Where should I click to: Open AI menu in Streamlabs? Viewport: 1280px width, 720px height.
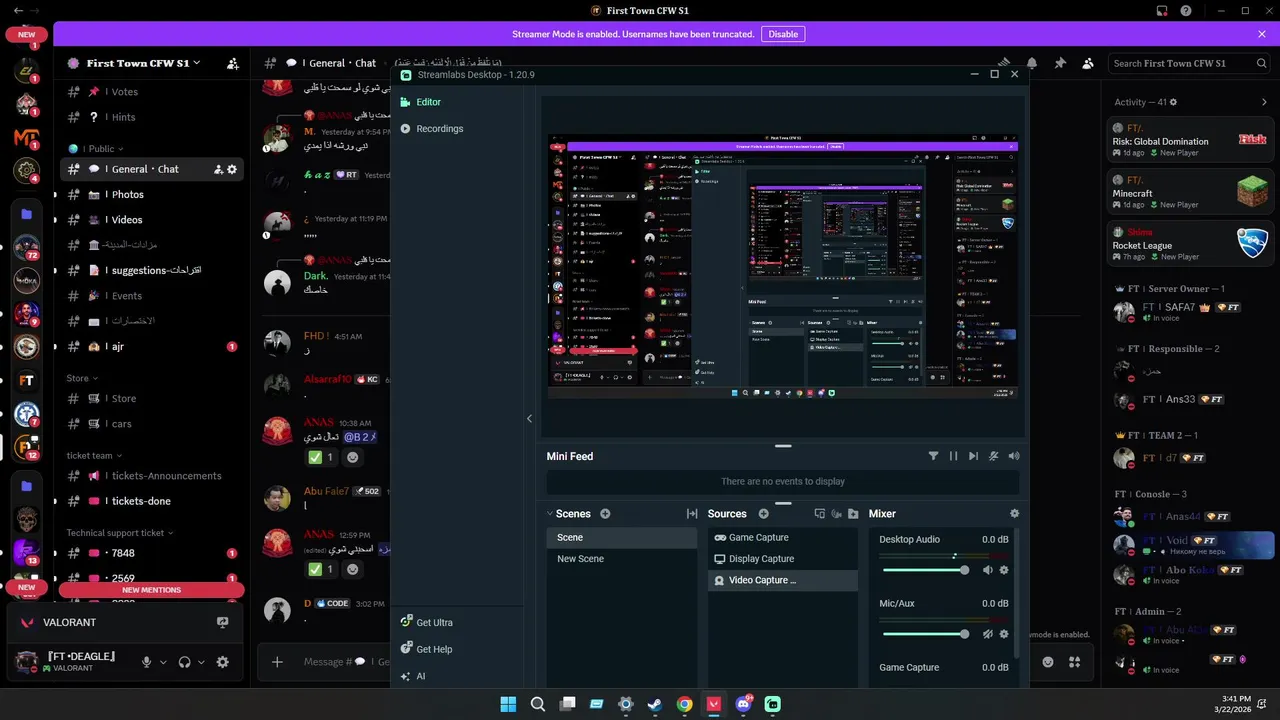click(413, 677)
